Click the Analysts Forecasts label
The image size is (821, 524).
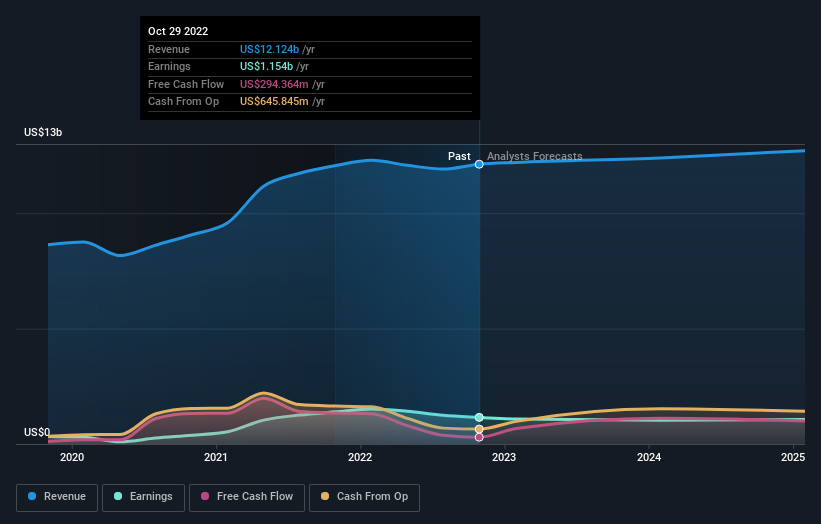tap(534, 156)
